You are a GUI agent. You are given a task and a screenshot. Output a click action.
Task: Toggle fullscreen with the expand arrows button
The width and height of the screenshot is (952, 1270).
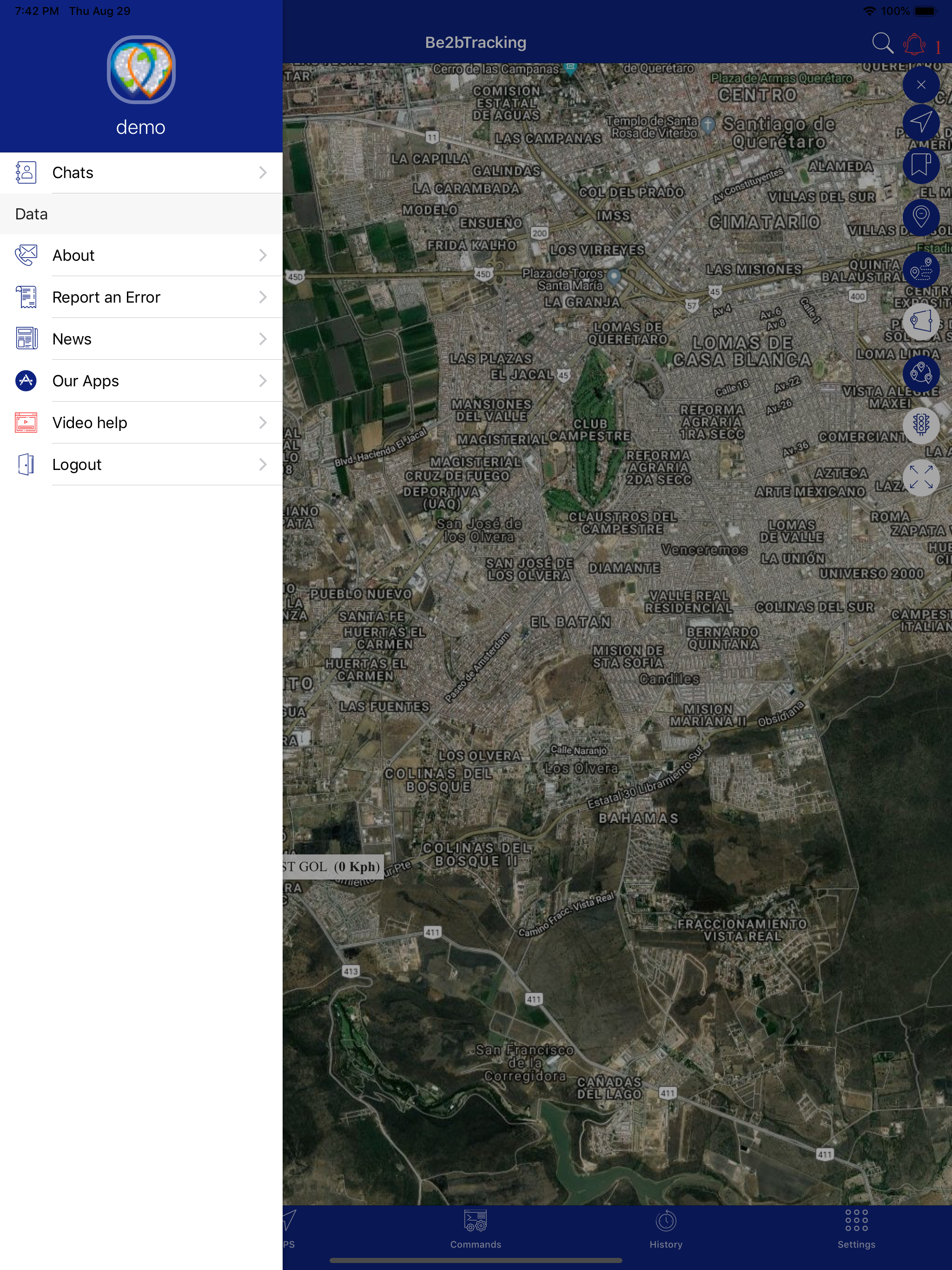(920, 477)
